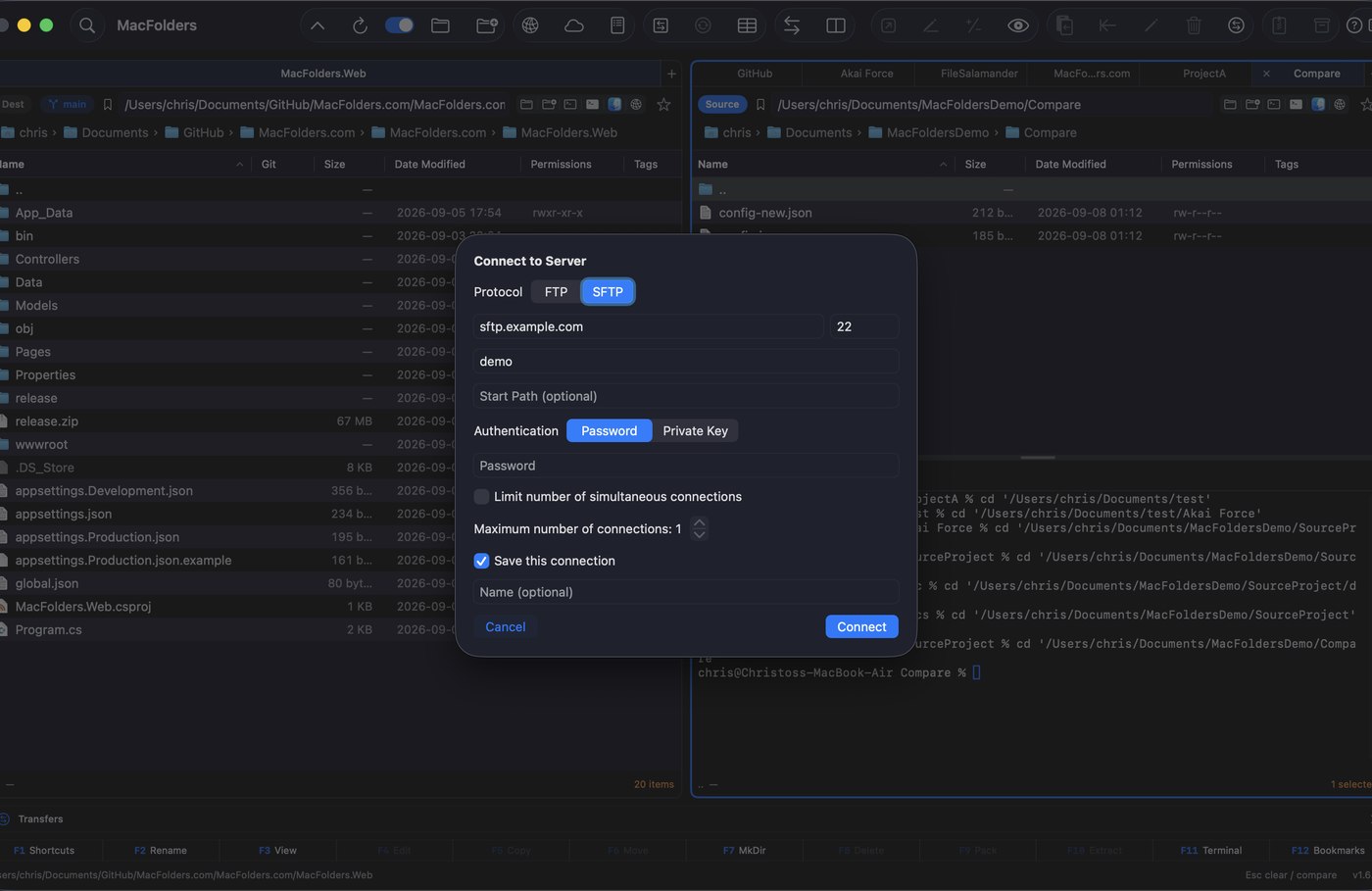Favorite left panel path with the star
The width and height of the screenshot is (1372, 891).
click(x=663, y=104)
